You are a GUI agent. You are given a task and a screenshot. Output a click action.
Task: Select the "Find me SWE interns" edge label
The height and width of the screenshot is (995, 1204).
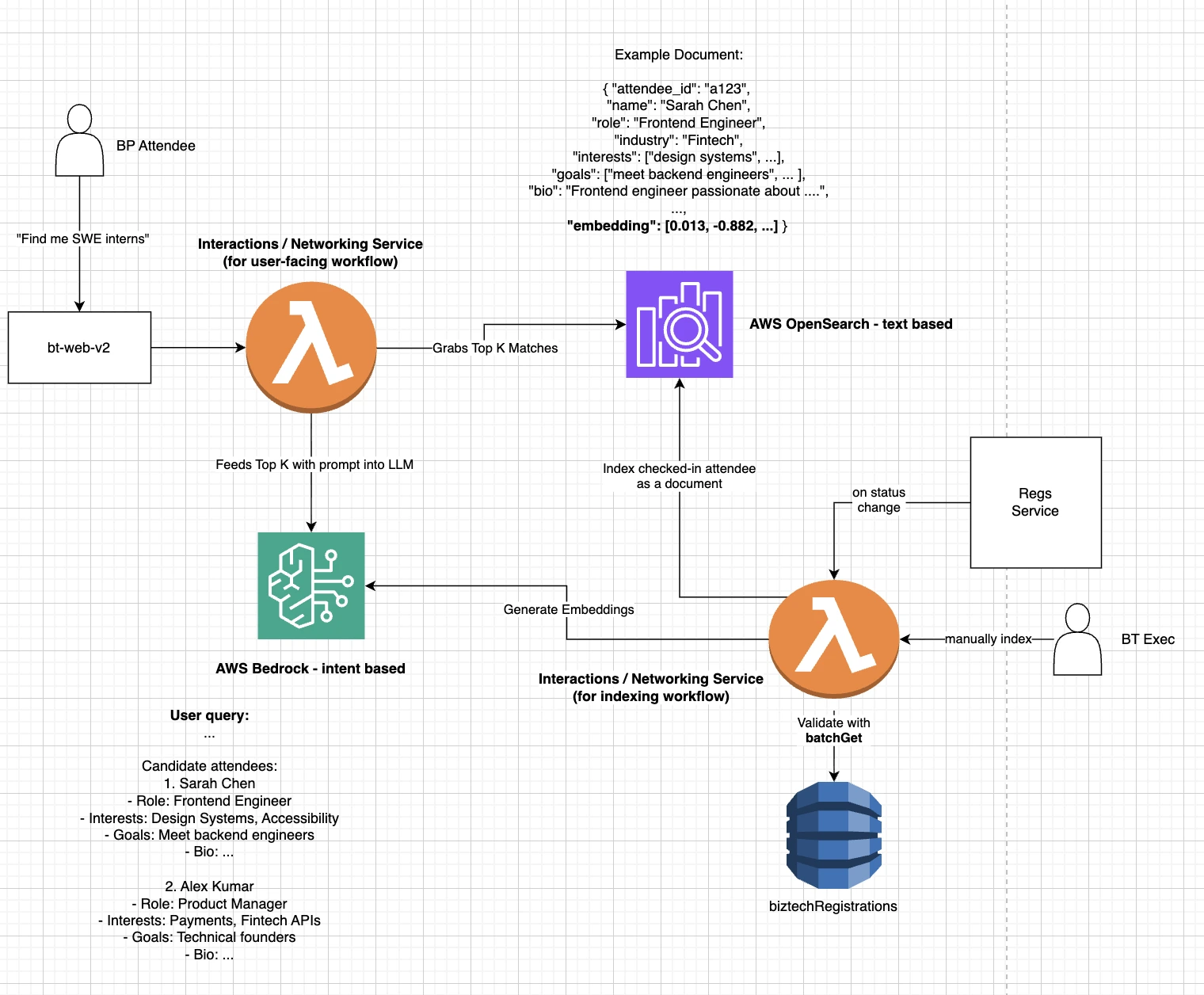coord(82,238)
